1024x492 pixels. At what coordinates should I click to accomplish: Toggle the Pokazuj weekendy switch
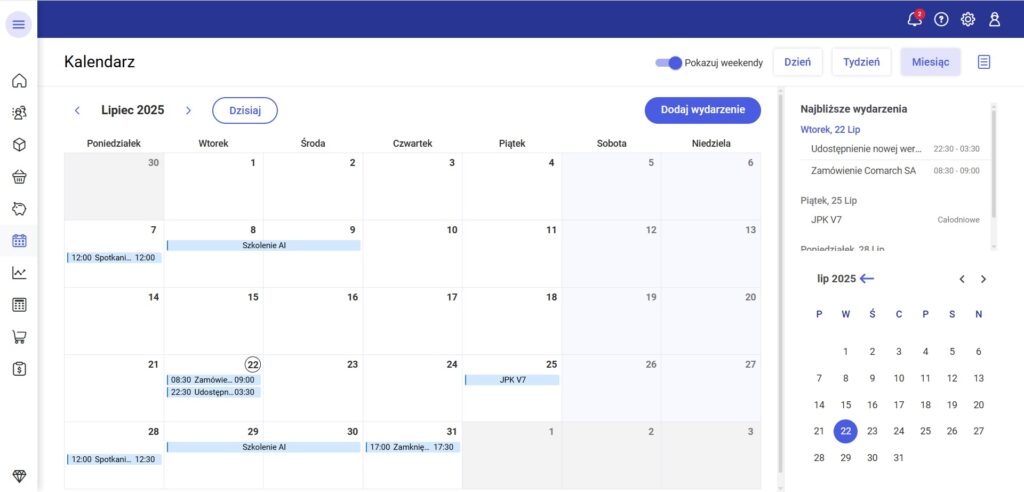click(668, 63)
